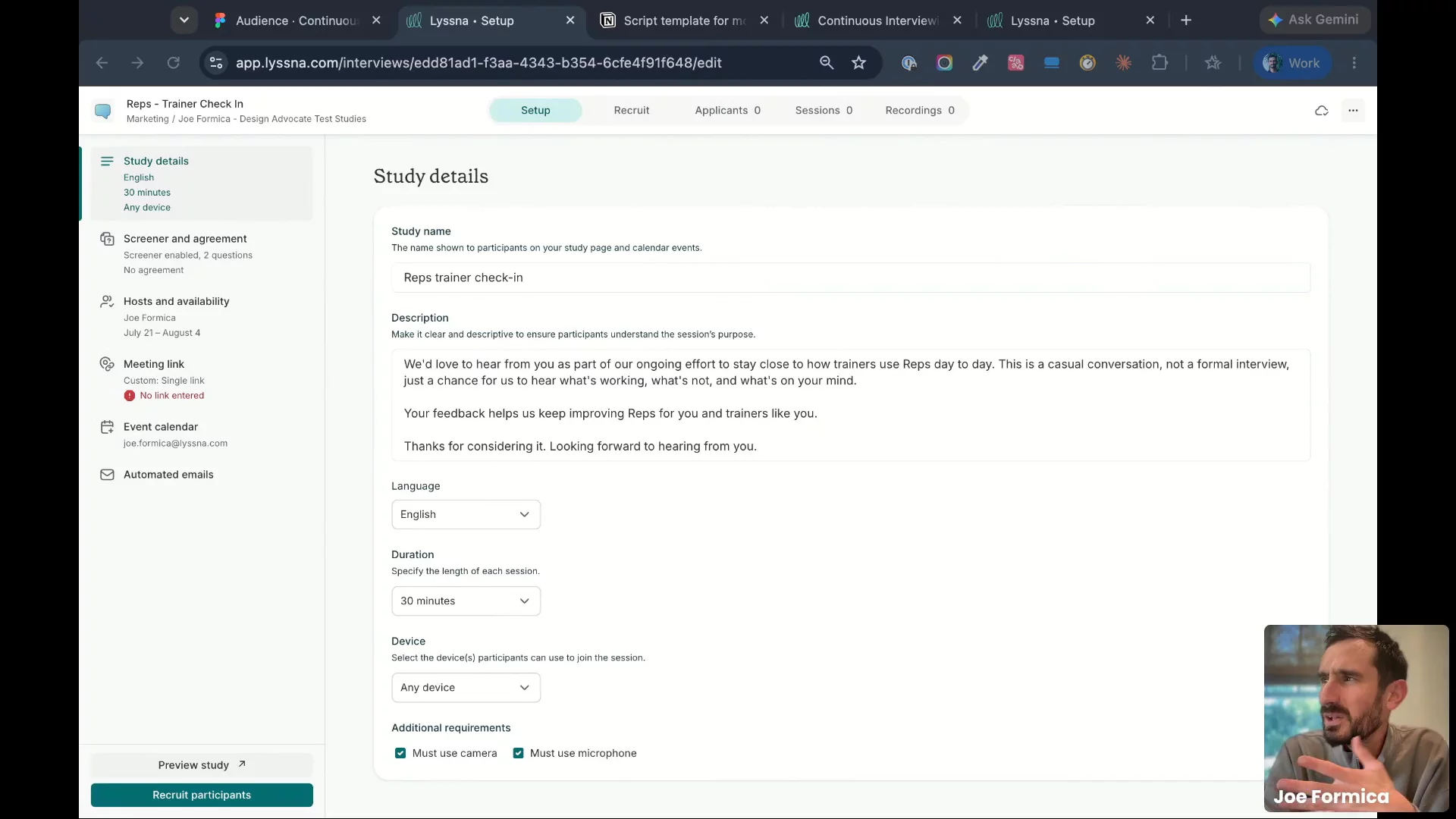1456x819 pixels.
Task: Click Marketing in breadcrumb
Action: point(147,119)
